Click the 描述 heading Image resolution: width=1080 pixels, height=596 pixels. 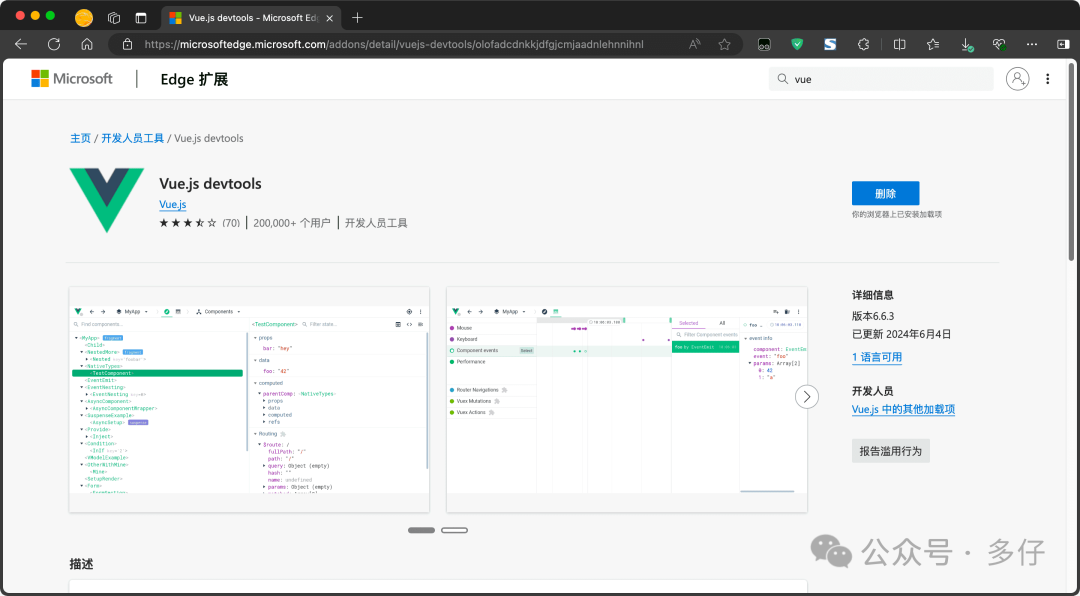81,564
